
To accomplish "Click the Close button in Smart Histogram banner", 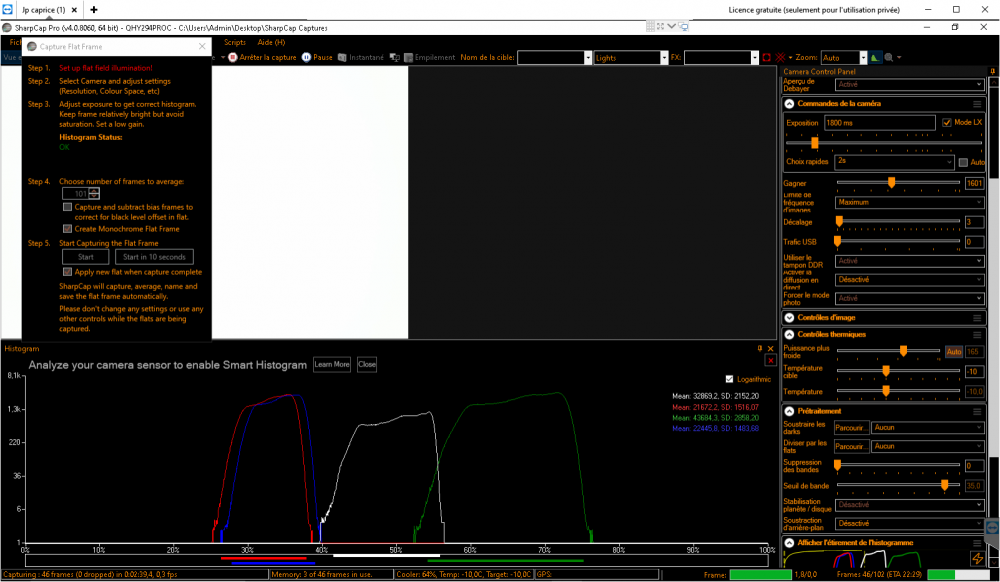I will (x=367, y=365).
